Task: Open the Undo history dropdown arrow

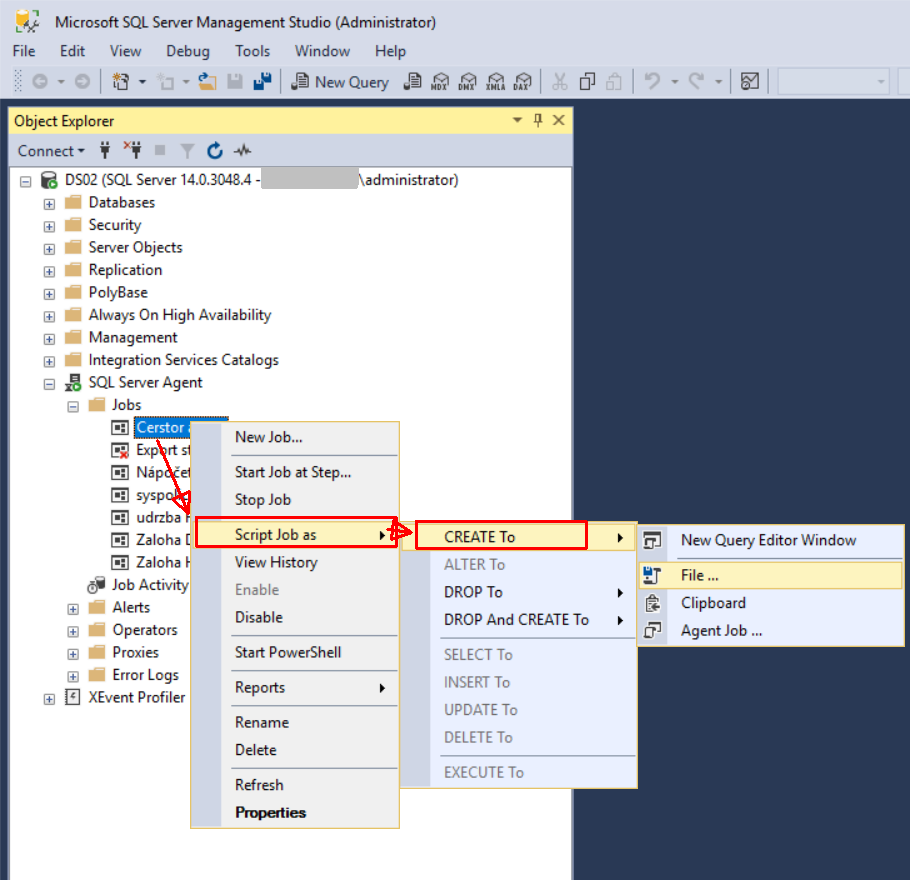Action: click(674, 82)
